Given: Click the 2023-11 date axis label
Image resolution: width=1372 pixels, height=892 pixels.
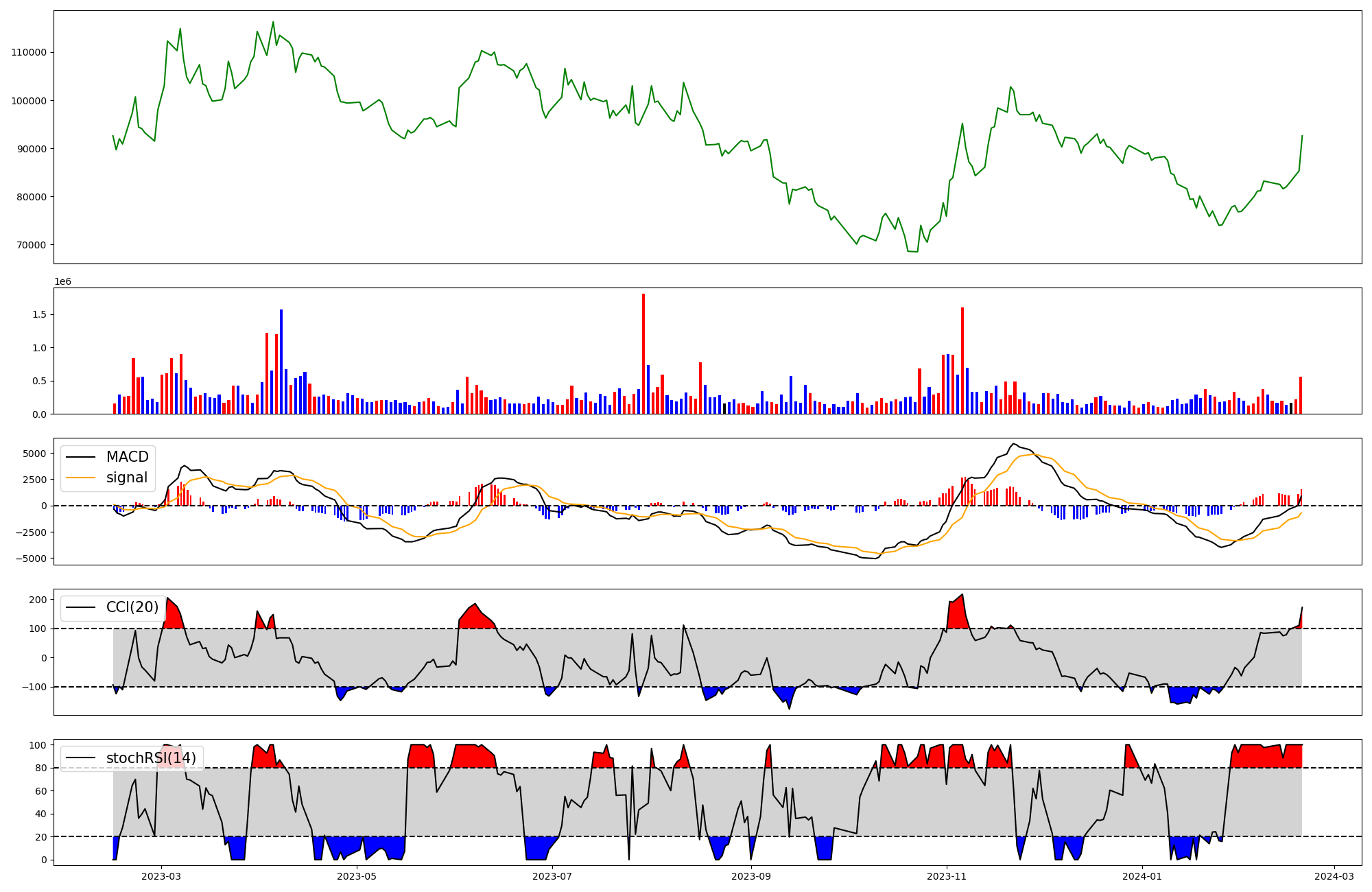Looking at the screenshot, I should point(947,876).
